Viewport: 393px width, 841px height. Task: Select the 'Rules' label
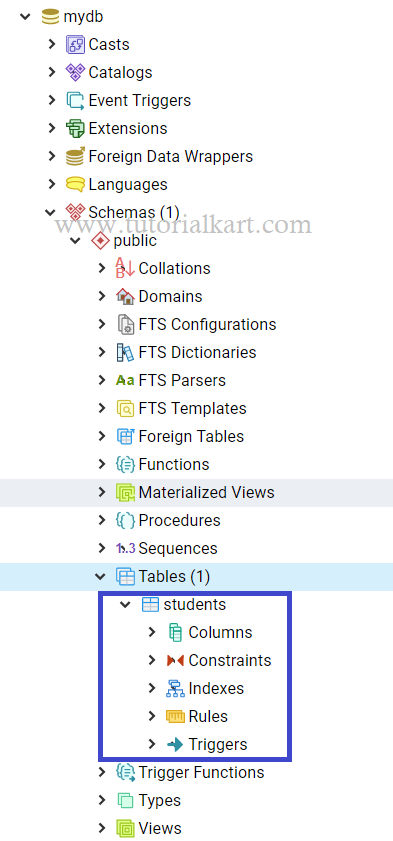pos(208,717)
